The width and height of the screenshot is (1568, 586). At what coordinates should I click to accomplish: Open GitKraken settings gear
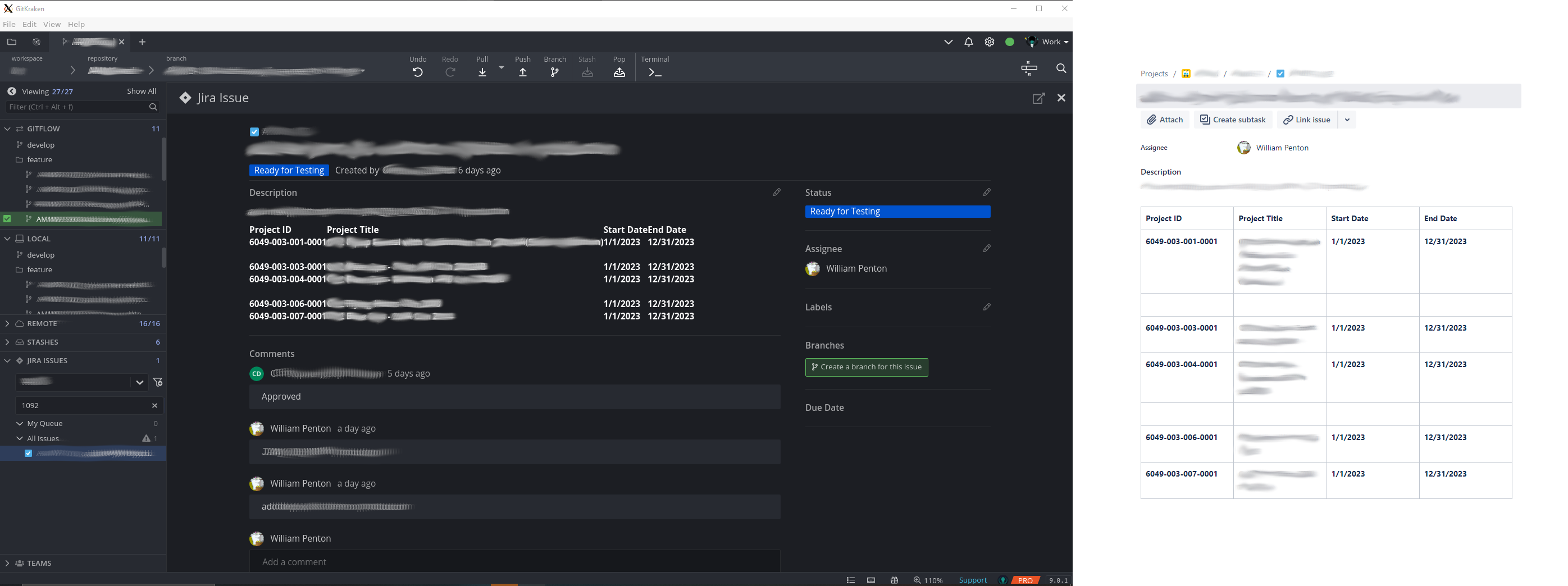point(988,42)
